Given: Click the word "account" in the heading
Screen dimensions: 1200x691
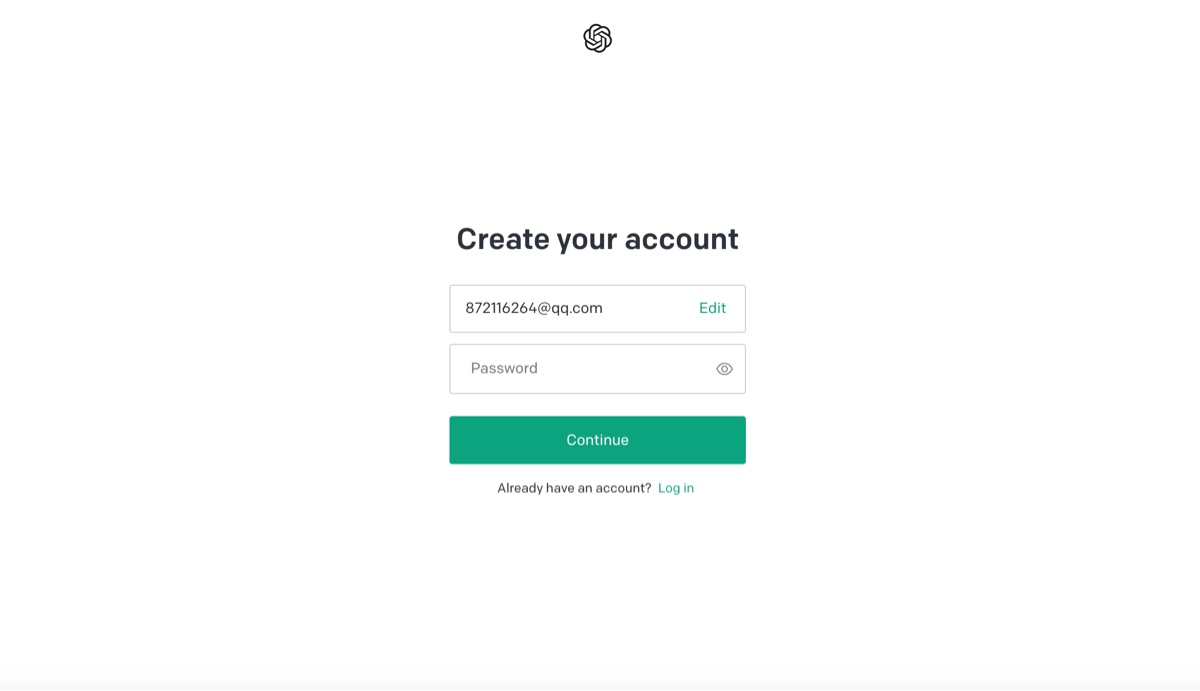Looking at the screenshot, I should pyautogui.click(x=682, y=240).
